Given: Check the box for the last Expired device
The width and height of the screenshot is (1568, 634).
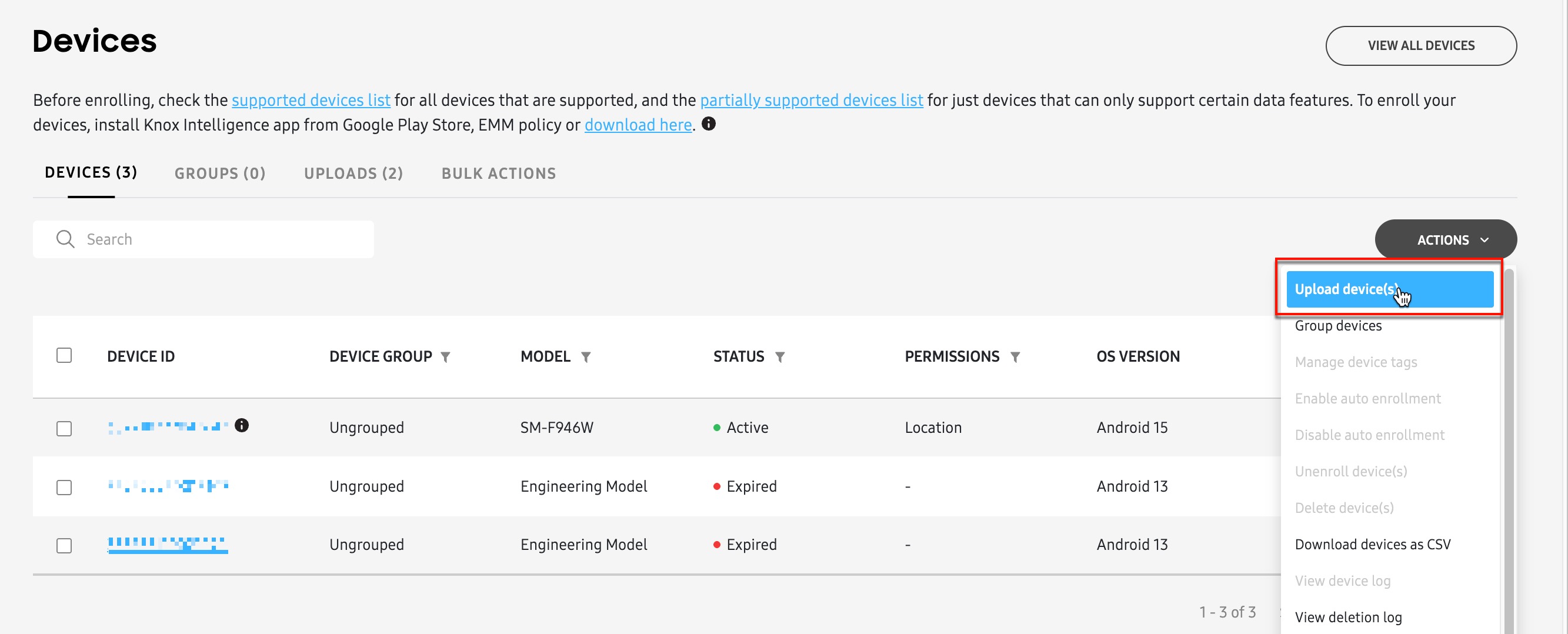Looking at the screenshot, I should point(64,546).
